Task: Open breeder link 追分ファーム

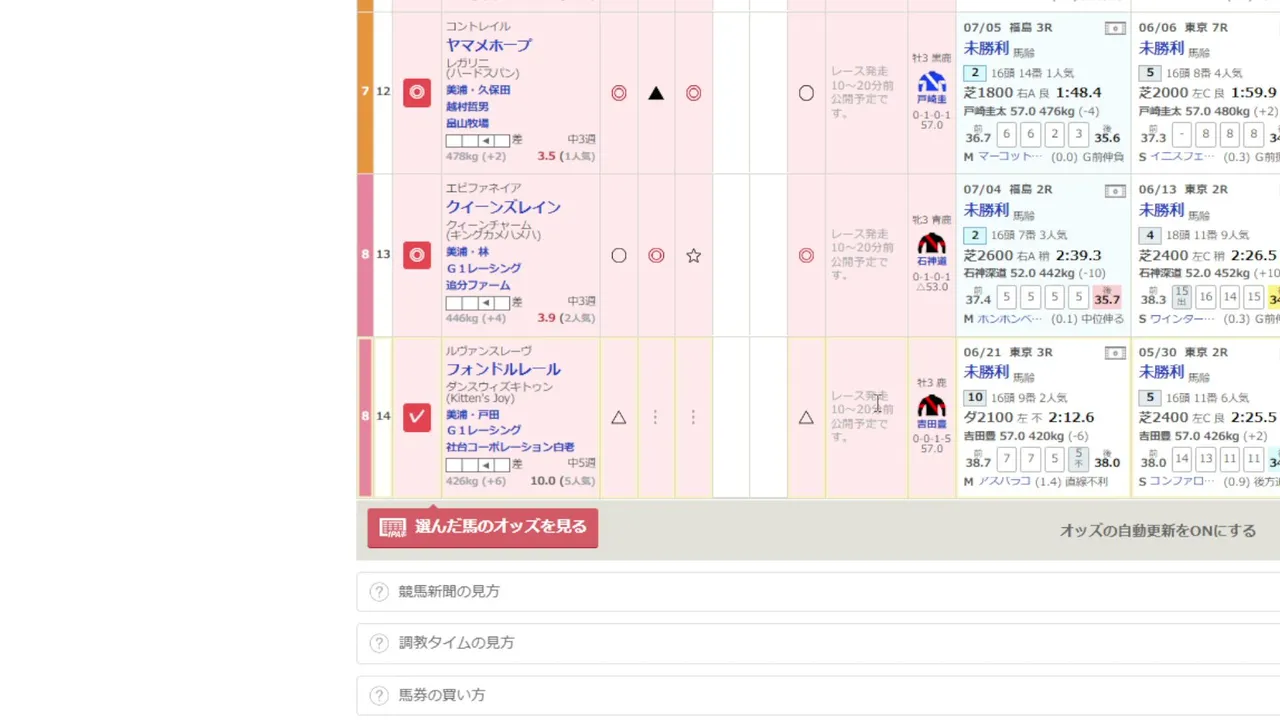Action: tap(478, 285)
